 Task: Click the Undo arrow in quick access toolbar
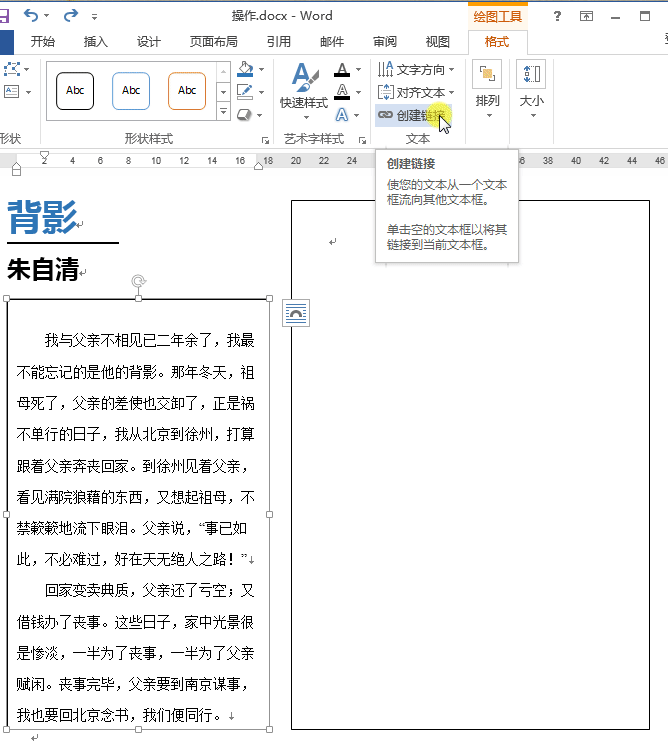31,15
